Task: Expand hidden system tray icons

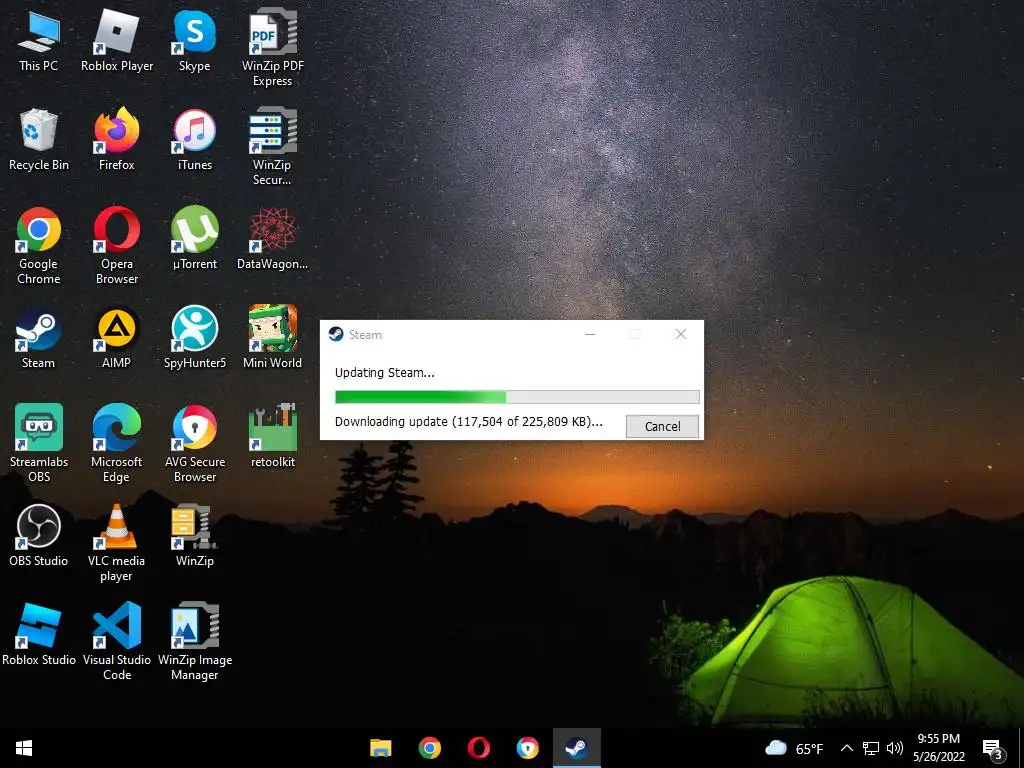Action: tap(846, 748)
